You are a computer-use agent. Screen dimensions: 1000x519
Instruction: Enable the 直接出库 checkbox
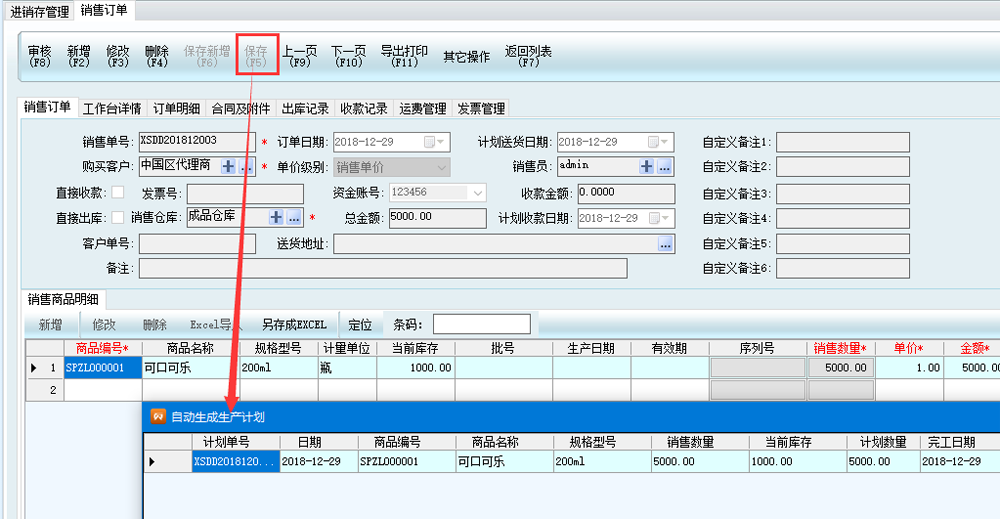pyautogui.click(x=118, y=217)
